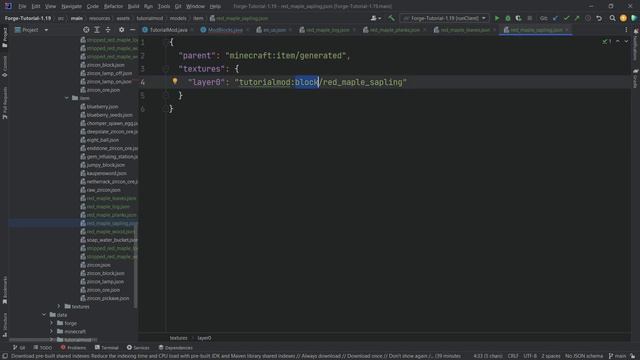Click the main branch widget in the status bar
Image resolution: width=640 pixels, height=360 pixels.
coord(618,356)
